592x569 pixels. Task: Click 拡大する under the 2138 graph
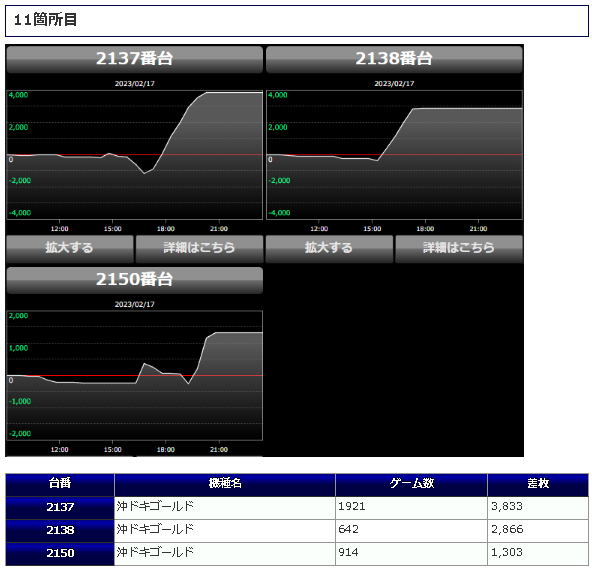pos(329,248)
